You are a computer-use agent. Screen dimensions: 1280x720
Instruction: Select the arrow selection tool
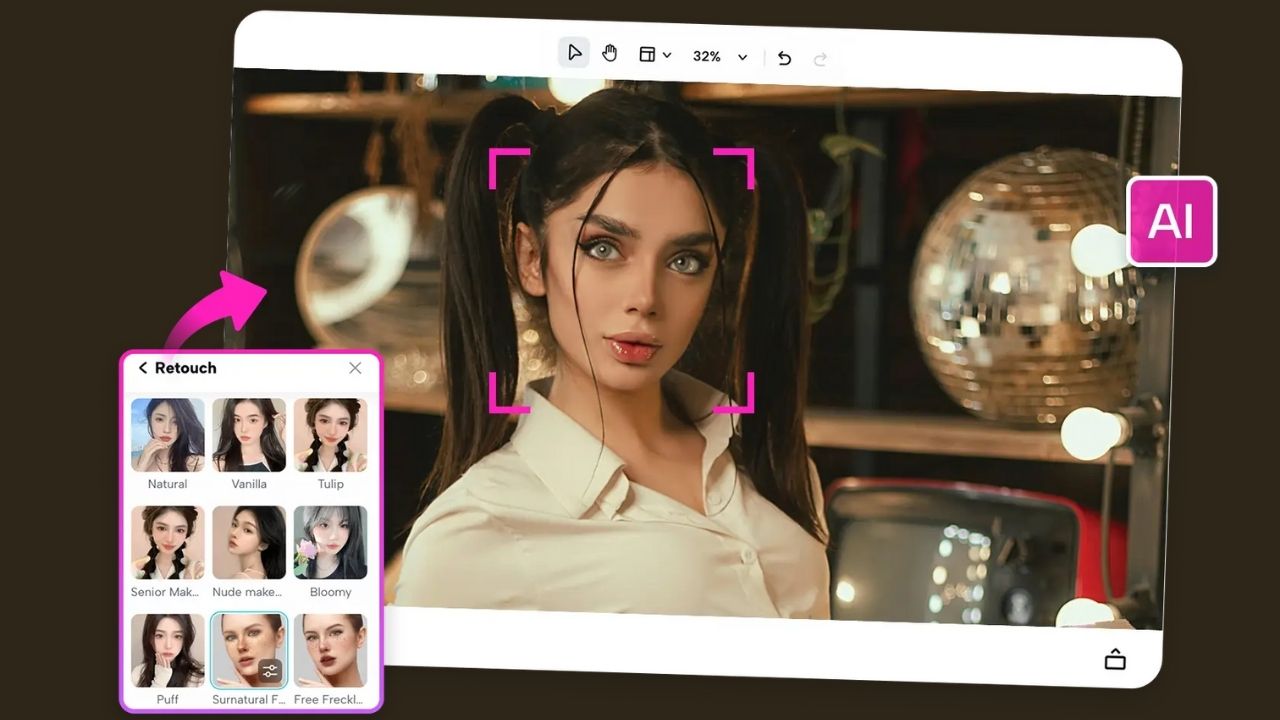click(574, 52)
